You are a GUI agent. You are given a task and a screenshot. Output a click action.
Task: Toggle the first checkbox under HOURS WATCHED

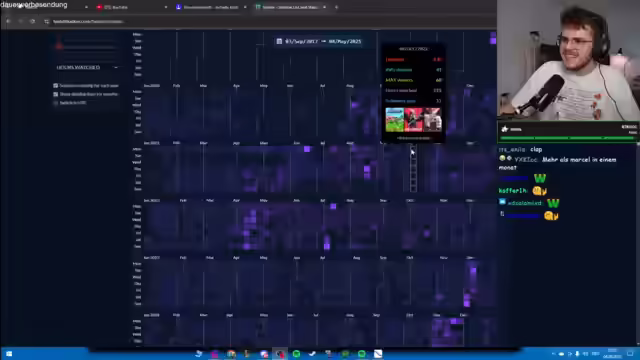tap(56, 86)
